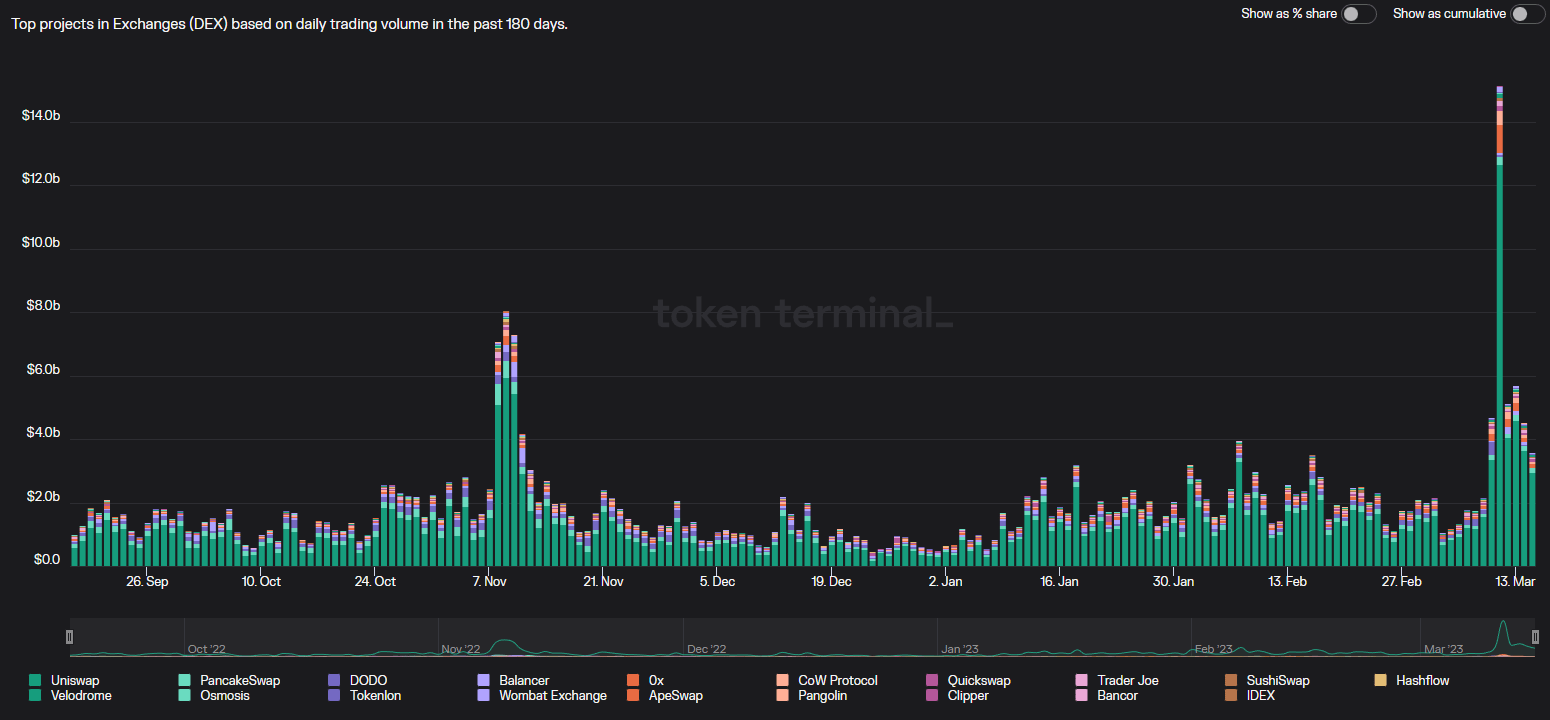Hide the Velodrome series via legend label
1550x720 pixels.
tap(81, 696)
